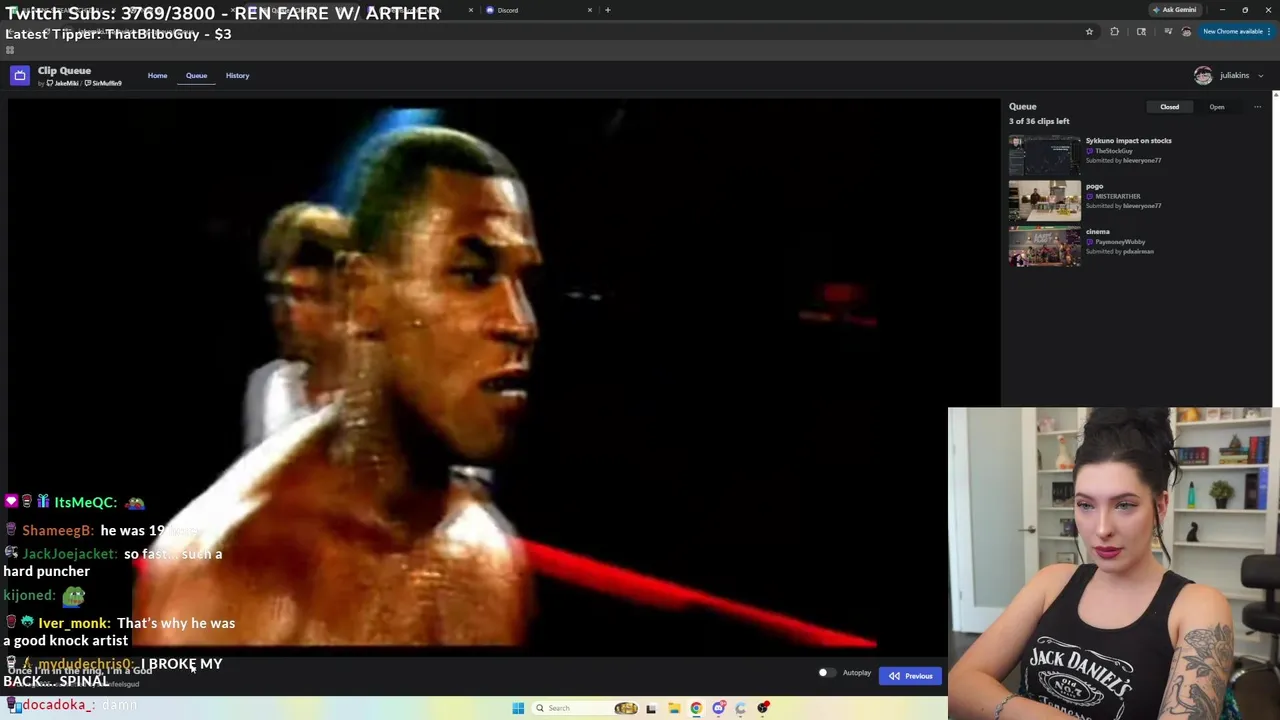The width and height of the screenshot is (1280, 720).
Task: Click the Ask Gemini button in Chrome
Action: pyautogui.click(x=1174, y=10)
